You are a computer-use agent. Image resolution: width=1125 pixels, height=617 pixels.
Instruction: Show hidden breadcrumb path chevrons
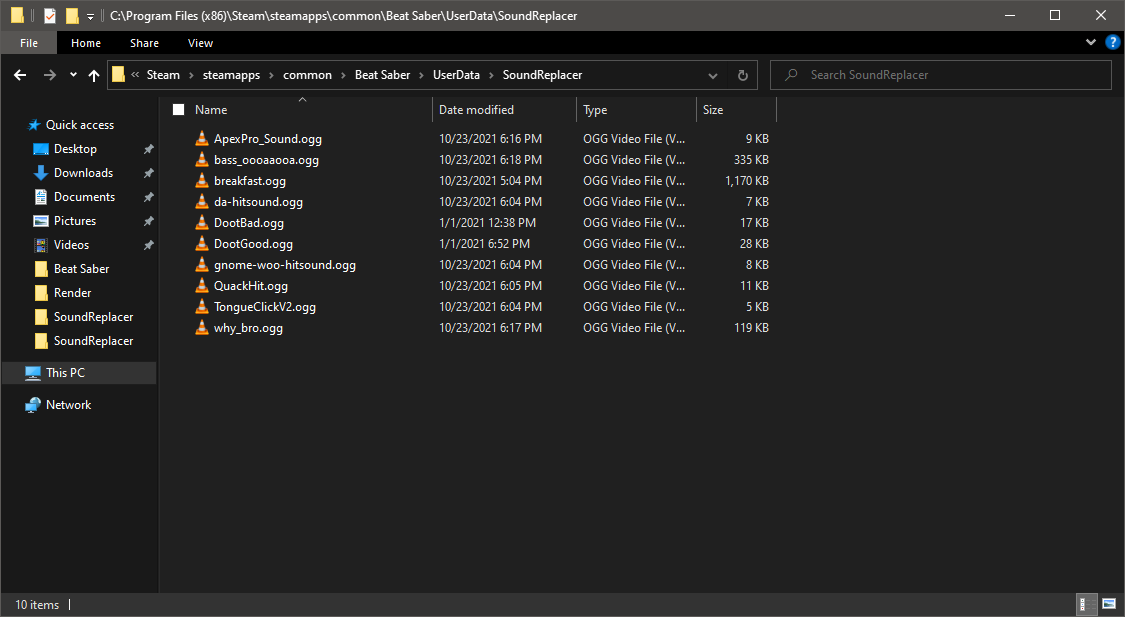135,75
